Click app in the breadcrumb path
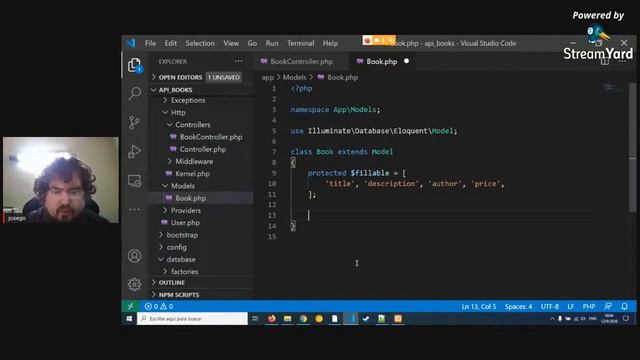This screenshot has height=360, width=640. (x=268, y=77)
